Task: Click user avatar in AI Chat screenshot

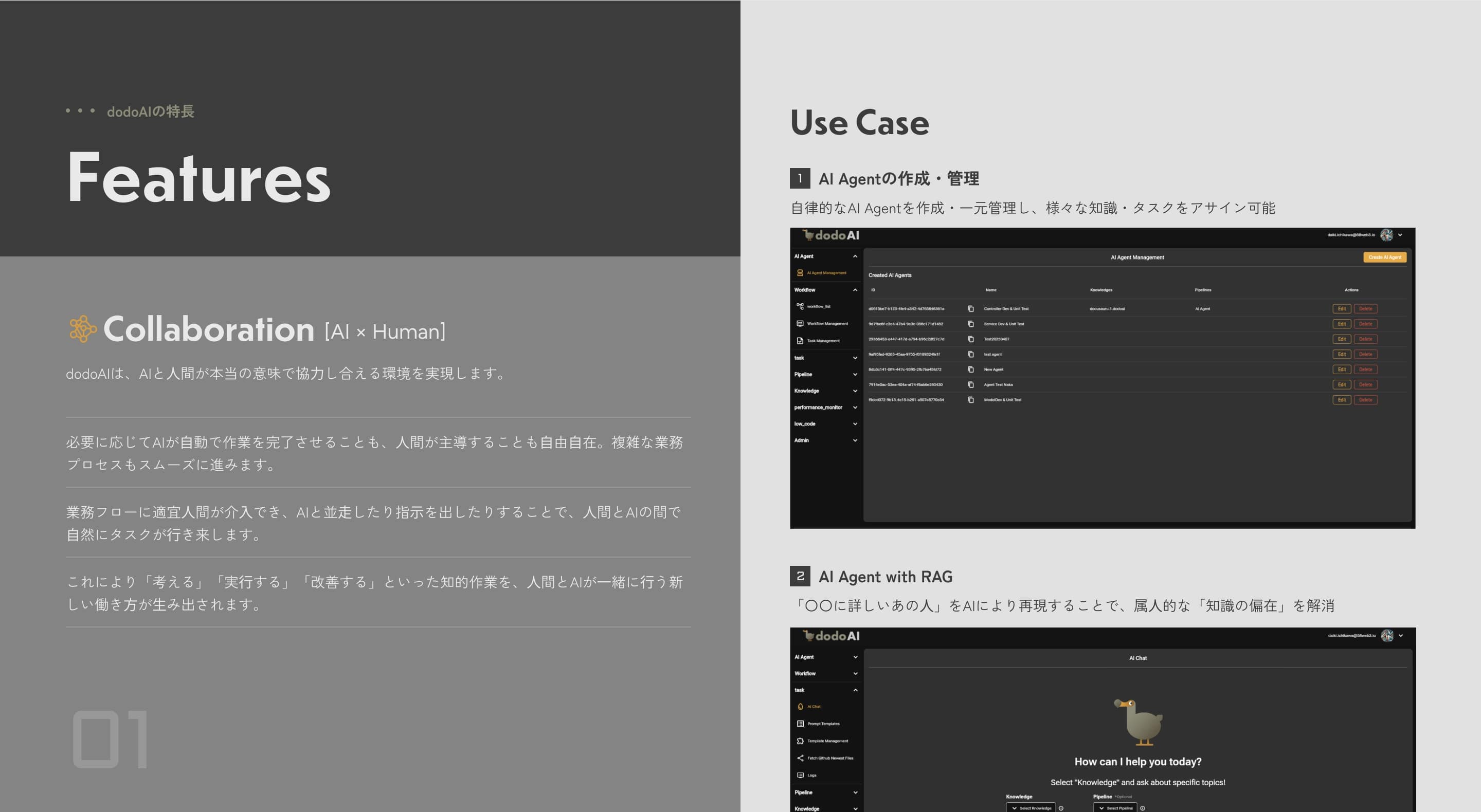Action: pyautogui.click(x=1387, y=636)
